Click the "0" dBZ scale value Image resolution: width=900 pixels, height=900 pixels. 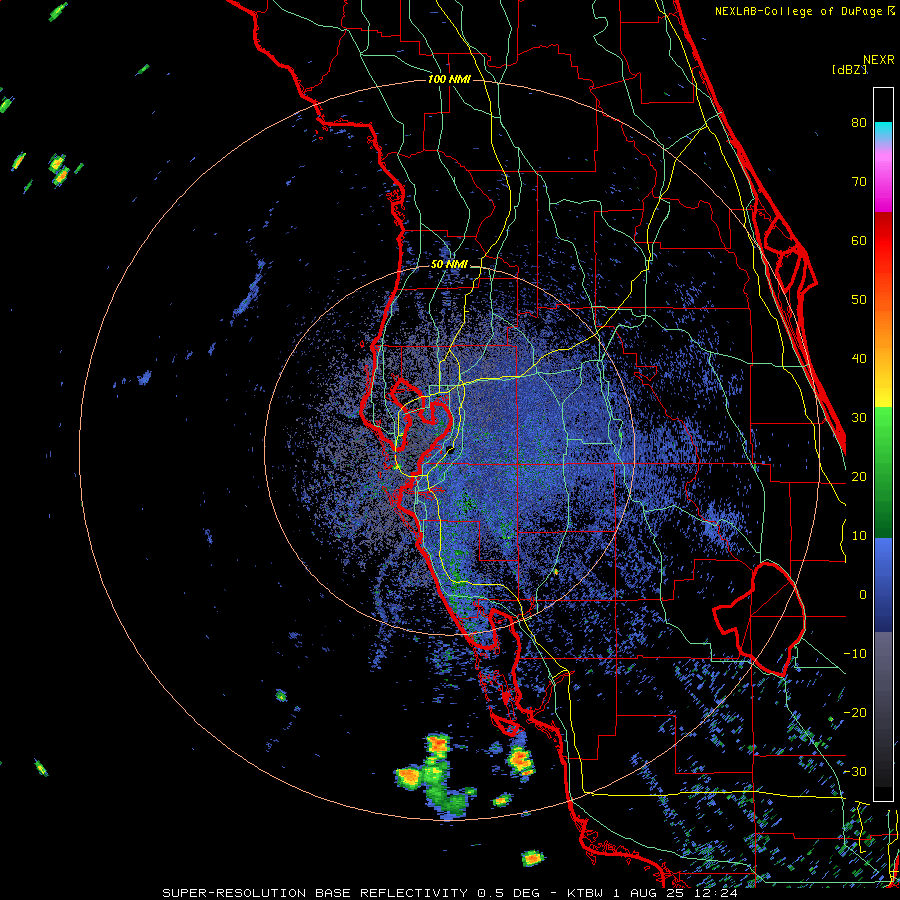(863, 595)
